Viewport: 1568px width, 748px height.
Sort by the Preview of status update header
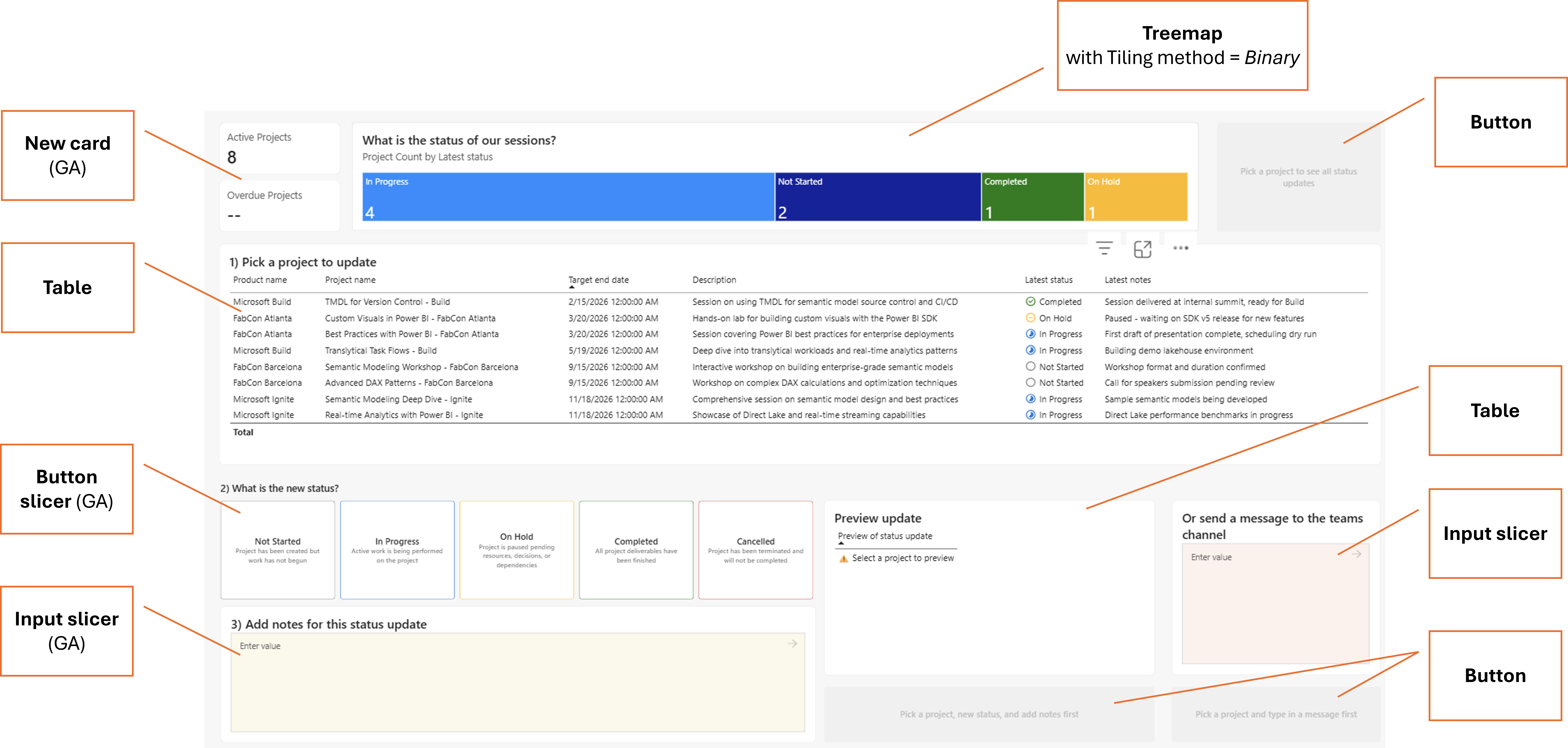click(x=884, y=536)
